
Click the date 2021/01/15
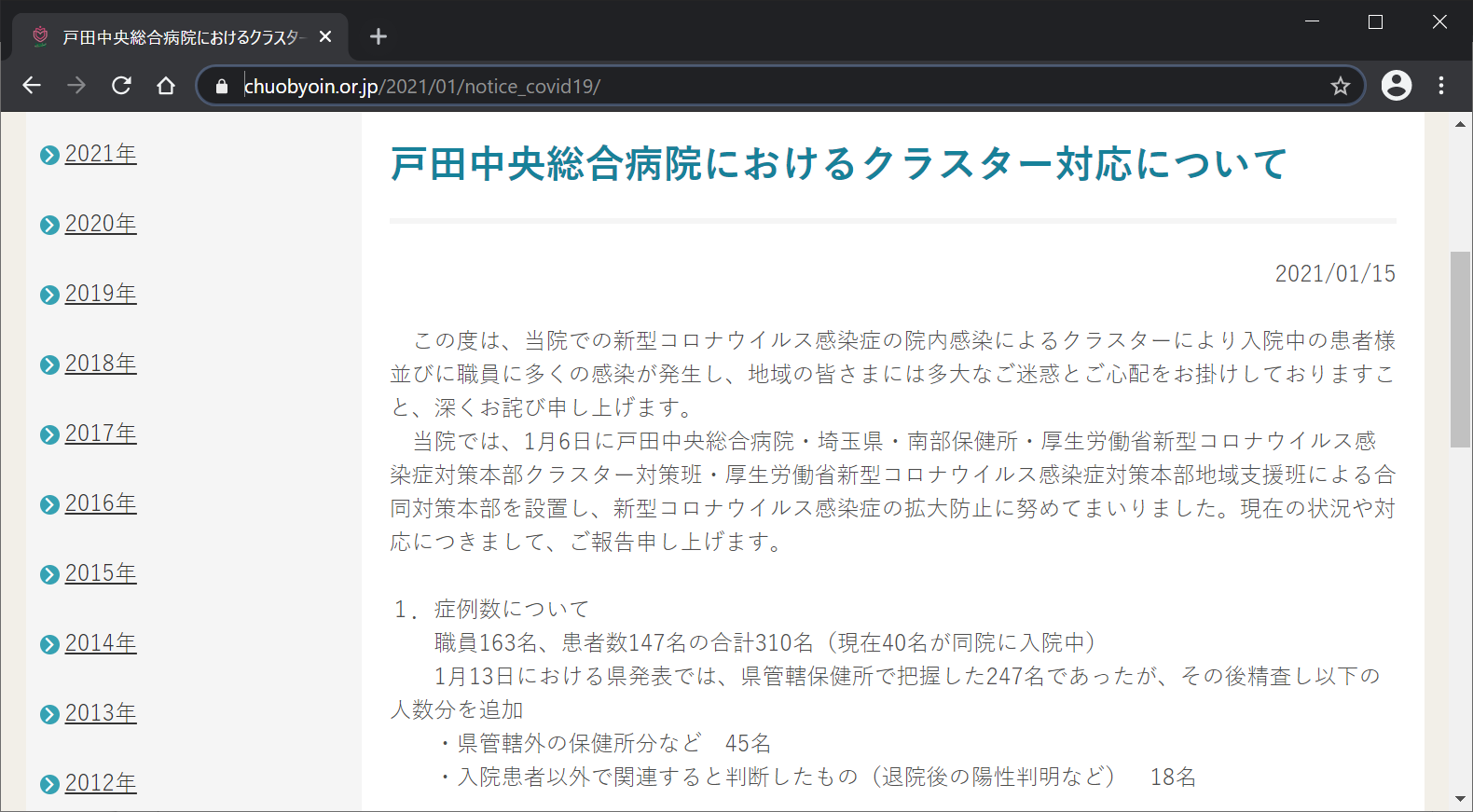point(1335,273)
